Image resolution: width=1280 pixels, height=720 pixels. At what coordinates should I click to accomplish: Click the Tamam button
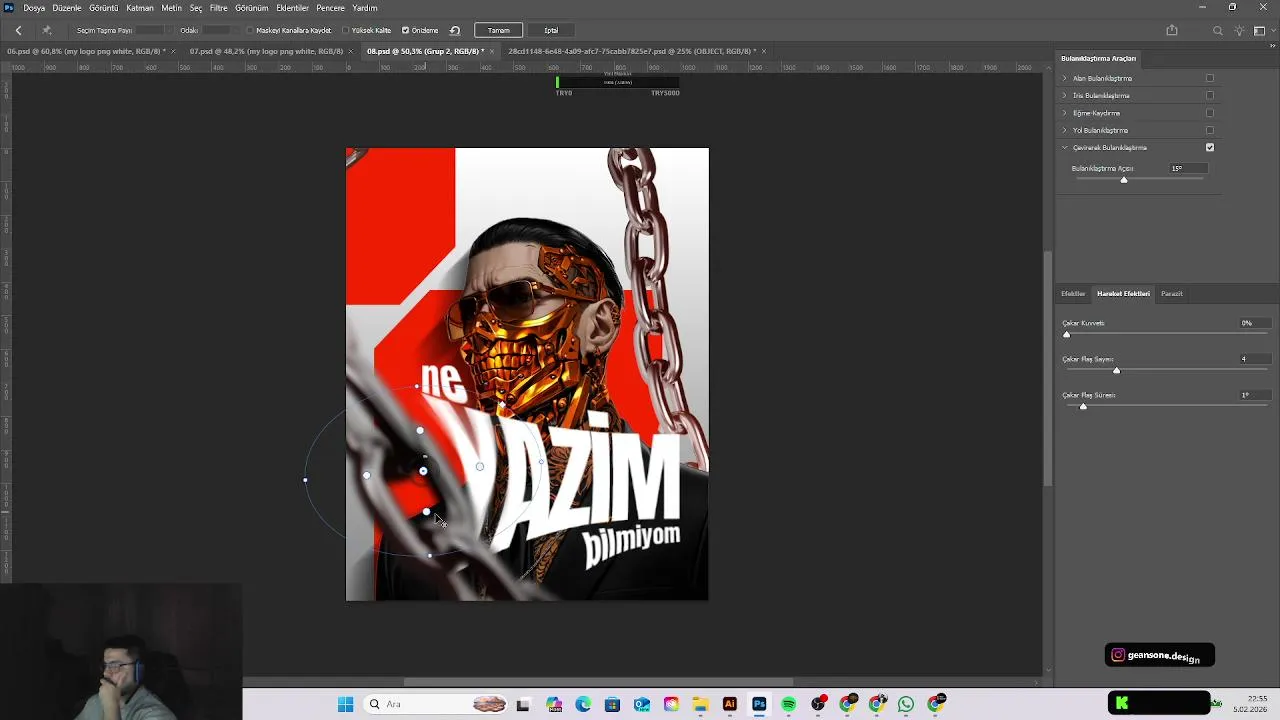click(498, 30)
